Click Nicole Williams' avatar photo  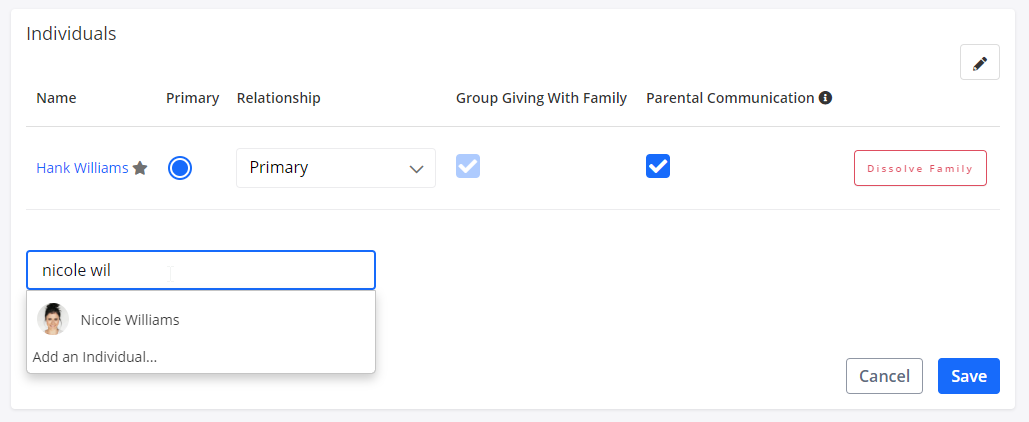coord(53,319)
